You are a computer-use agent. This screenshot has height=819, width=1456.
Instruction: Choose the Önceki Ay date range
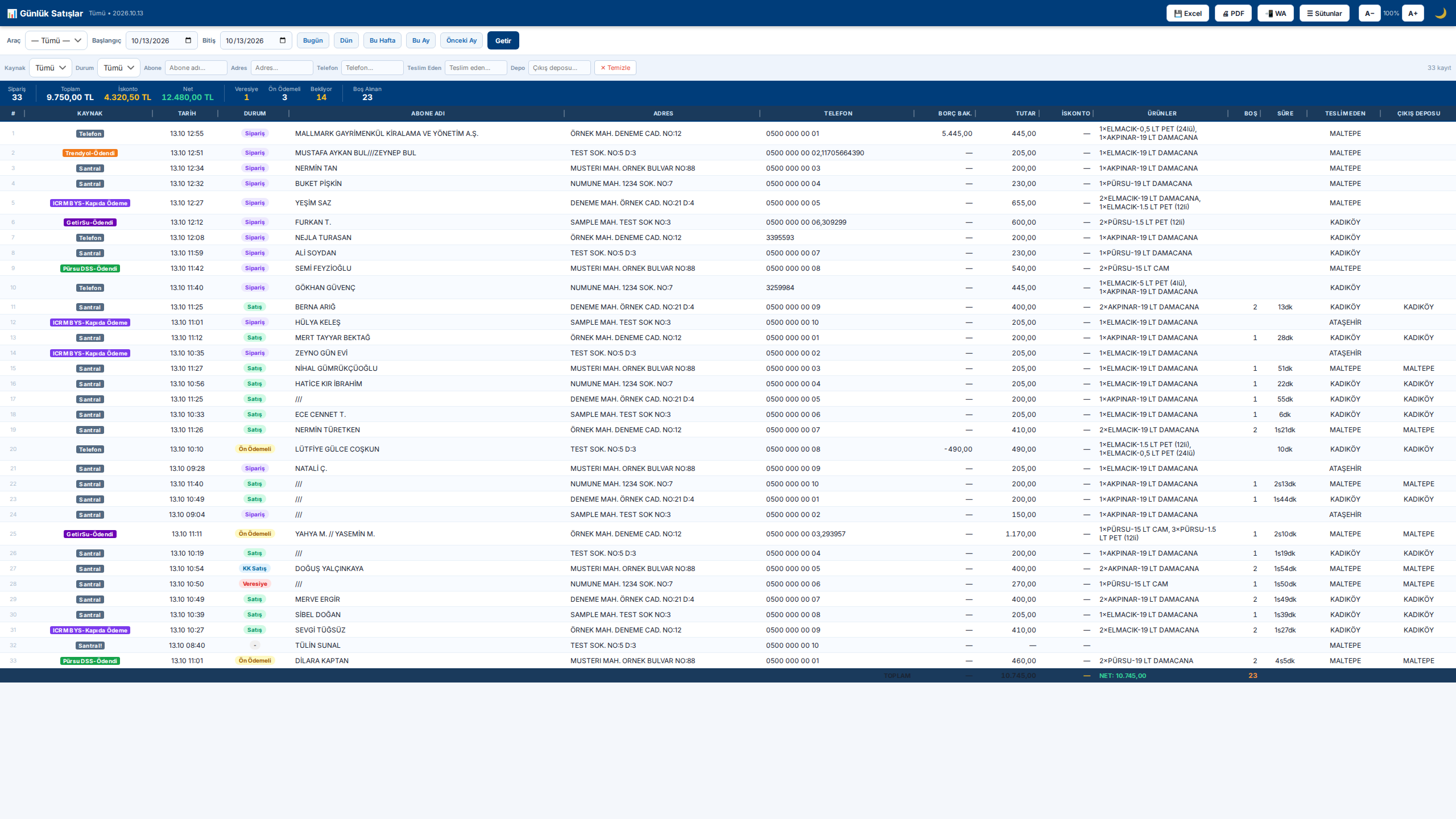coord(461,40)
